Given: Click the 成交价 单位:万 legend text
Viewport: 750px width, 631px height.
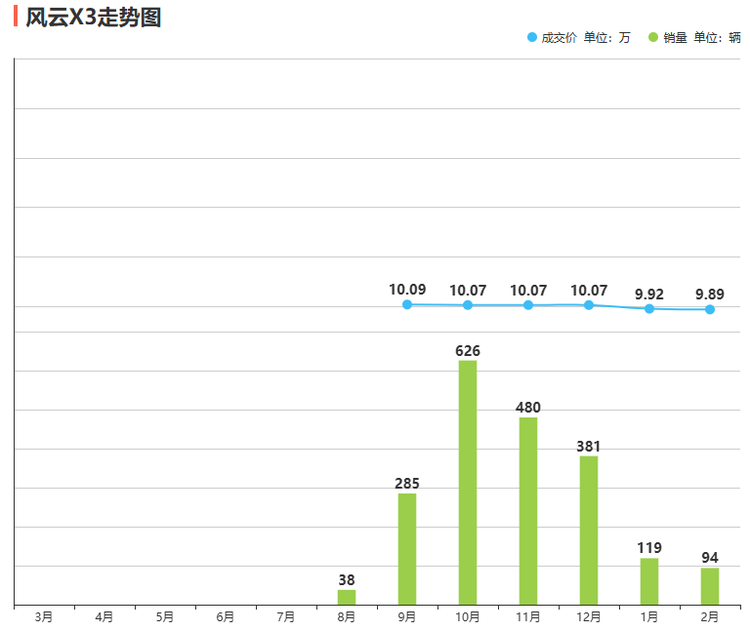Looking at the screenshot, I should tap(586, 38).
